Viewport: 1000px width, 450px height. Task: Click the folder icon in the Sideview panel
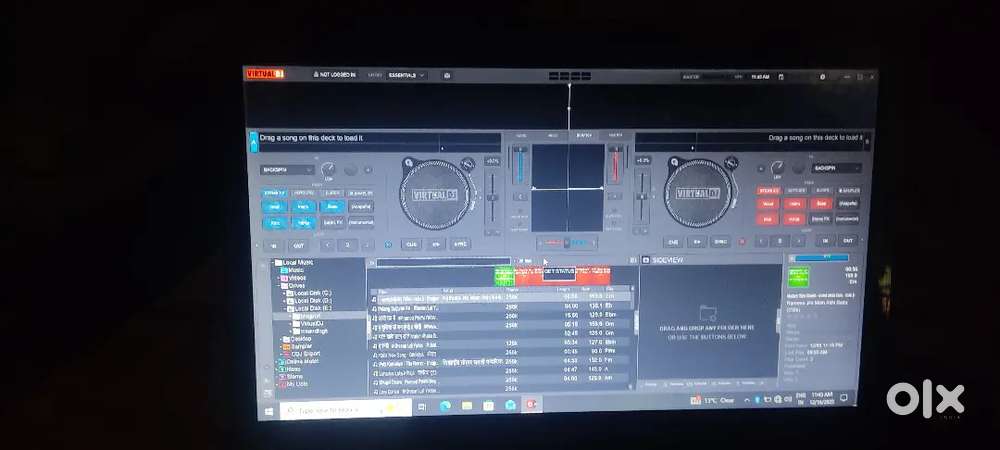tap(708, 312)
